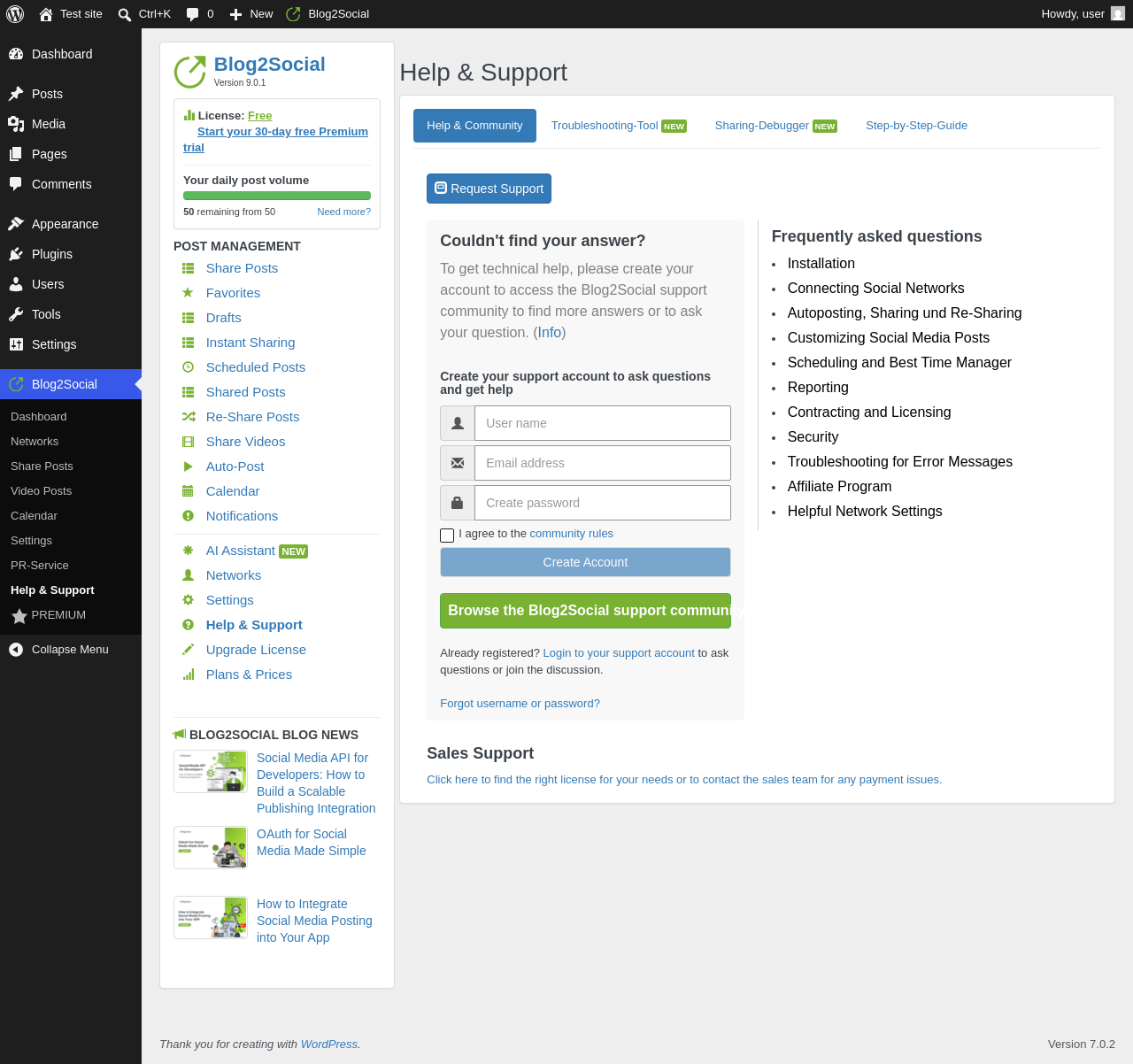Switch to the Help & Community tab

point(474,126)
